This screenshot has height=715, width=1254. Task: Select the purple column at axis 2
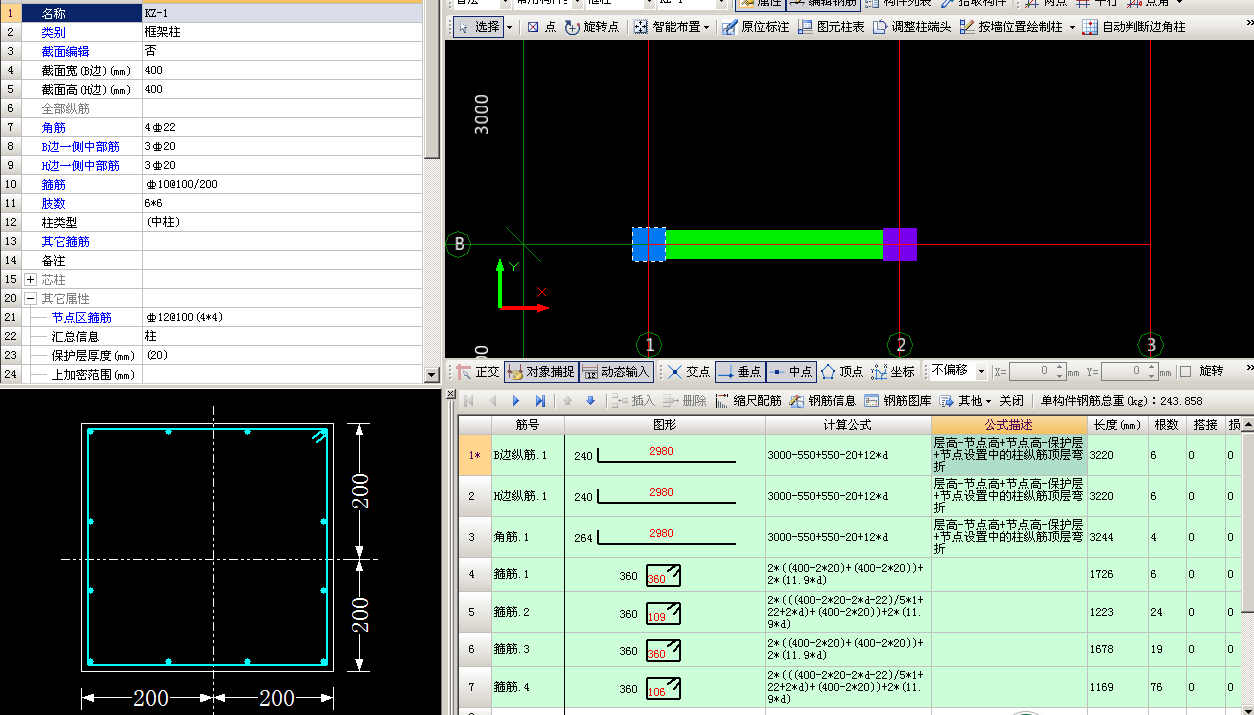pos(900,244)
